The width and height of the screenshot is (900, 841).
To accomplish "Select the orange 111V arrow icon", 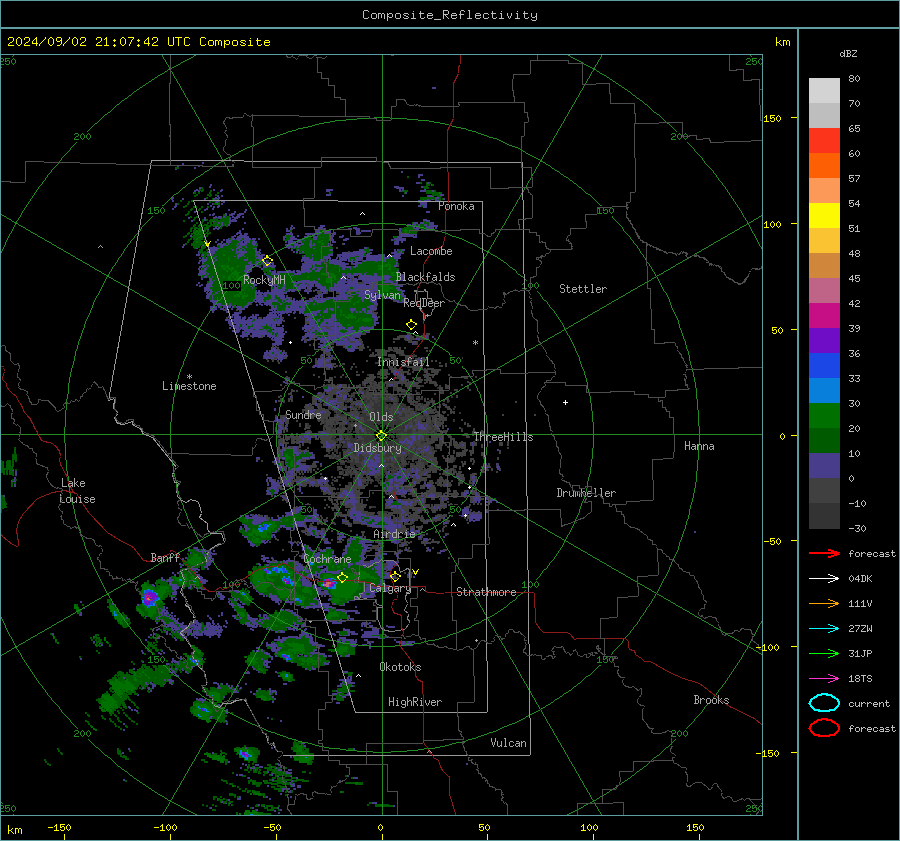I will [824, 603].
